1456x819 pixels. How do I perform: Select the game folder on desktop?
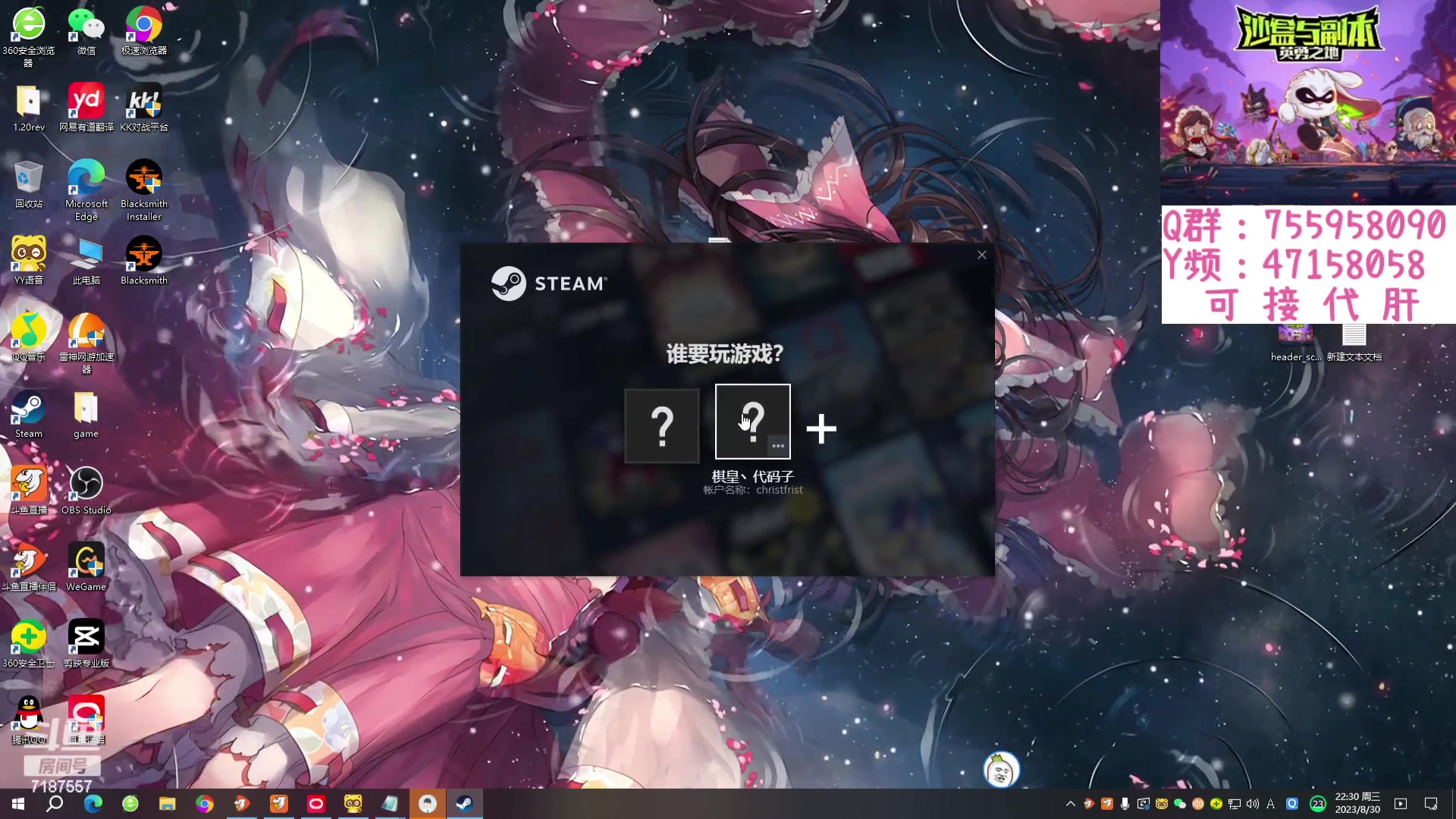coord(86,415)
